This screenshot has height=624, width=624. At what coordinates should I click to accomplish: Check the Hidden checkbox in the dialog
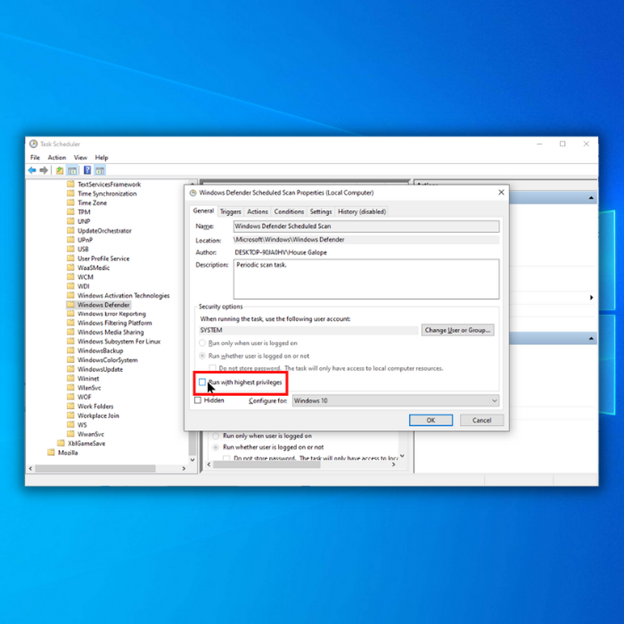(198, 400)
